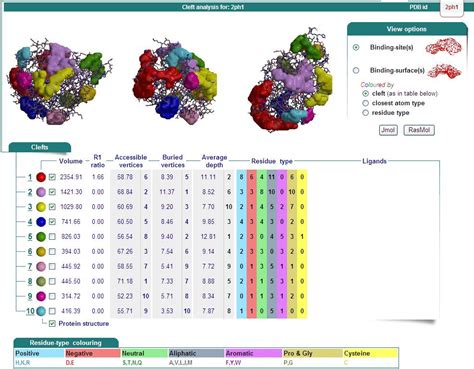The width and height of the screenshot is (474, 369).
Task: Select the Binding site(s) radio button
Action: click(x=356, y=47)
